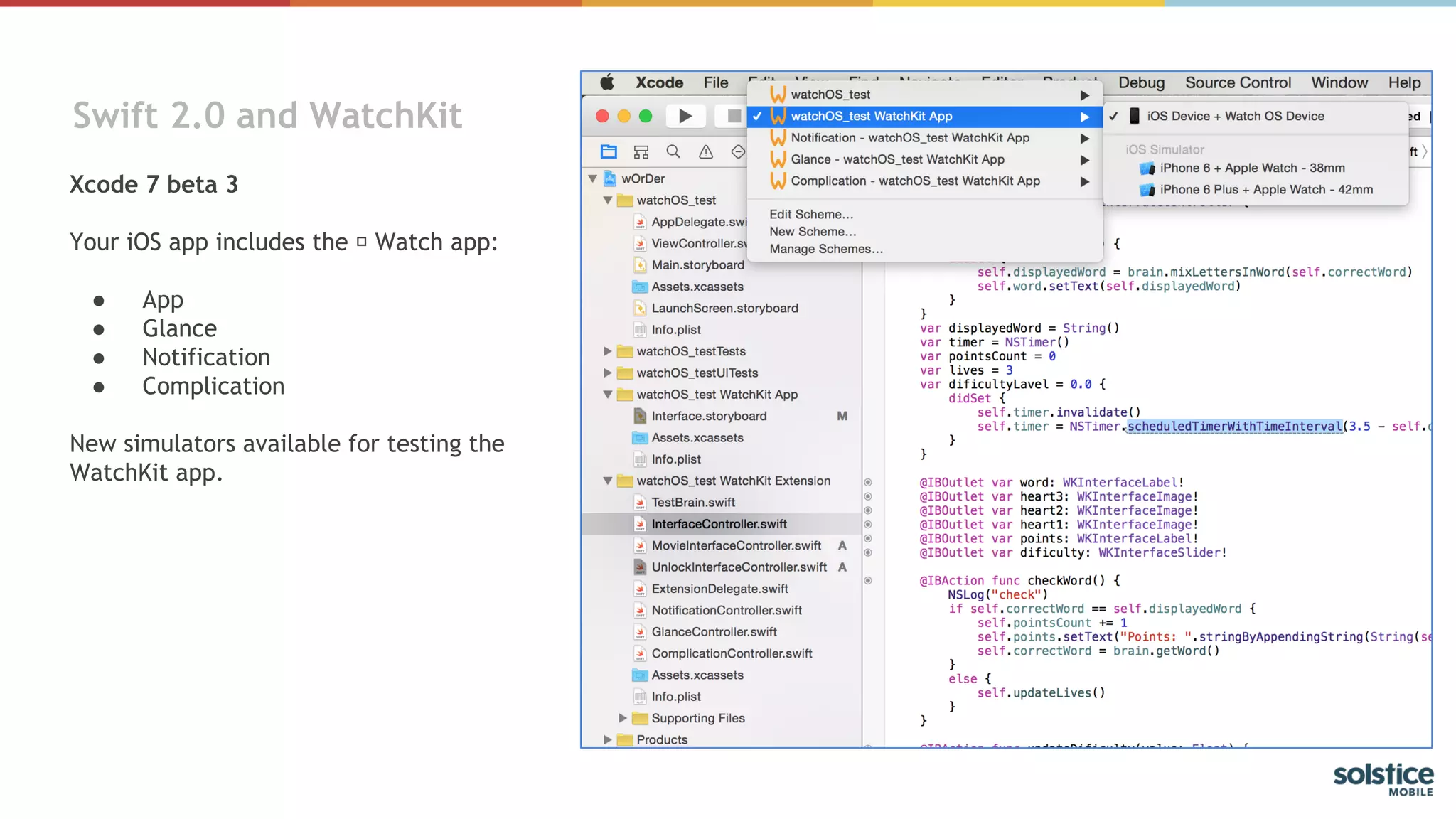Click the red close window button
The width and height of the screenshot is (1456, 819).
602,116
